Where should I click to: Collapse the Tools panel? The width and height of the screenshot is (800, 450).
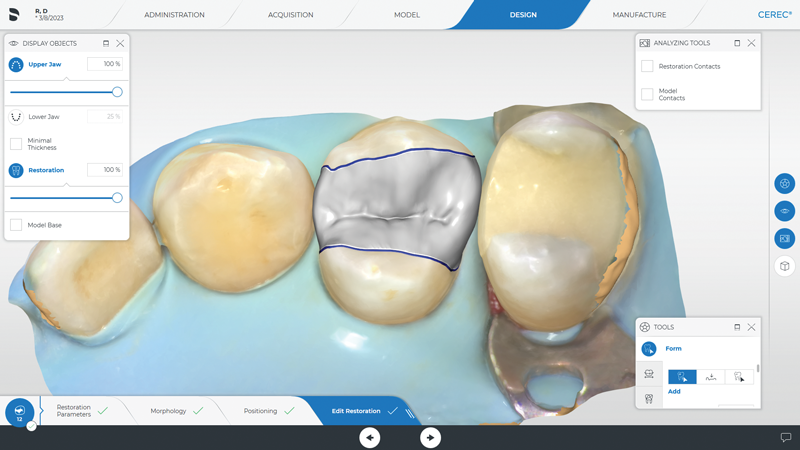tap(737, 327)
